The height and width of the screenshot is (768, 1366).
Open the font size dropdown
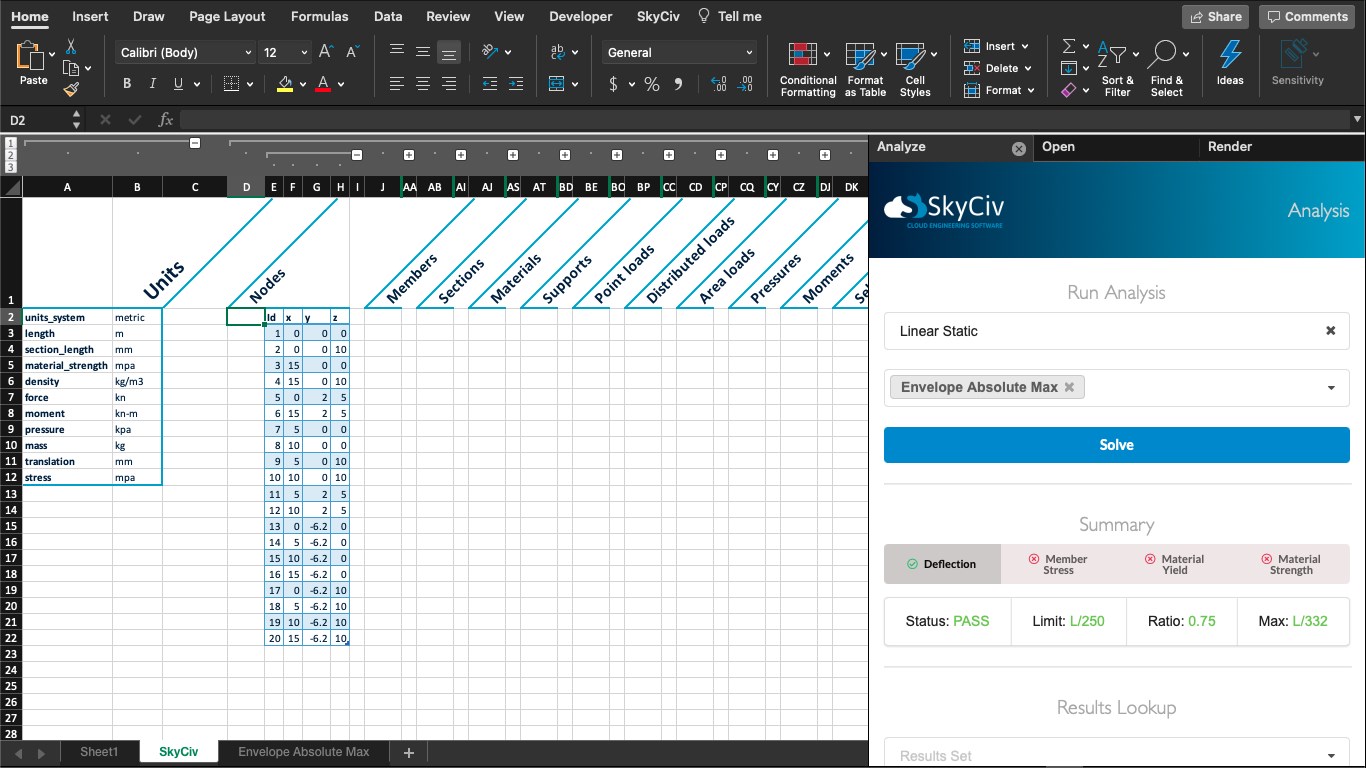pos(304,53)
